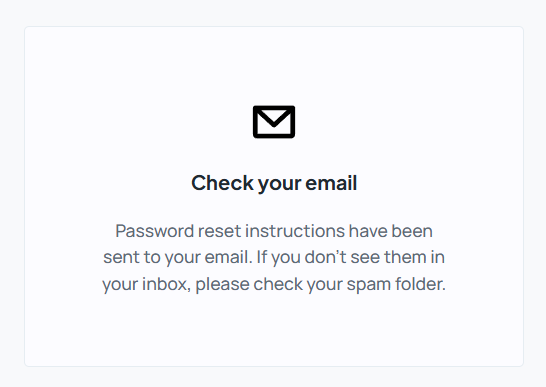Click the word "email" in the bold heading
Image resolution: width=546 pixels, height=387 pixels.
tap(331, 183)
